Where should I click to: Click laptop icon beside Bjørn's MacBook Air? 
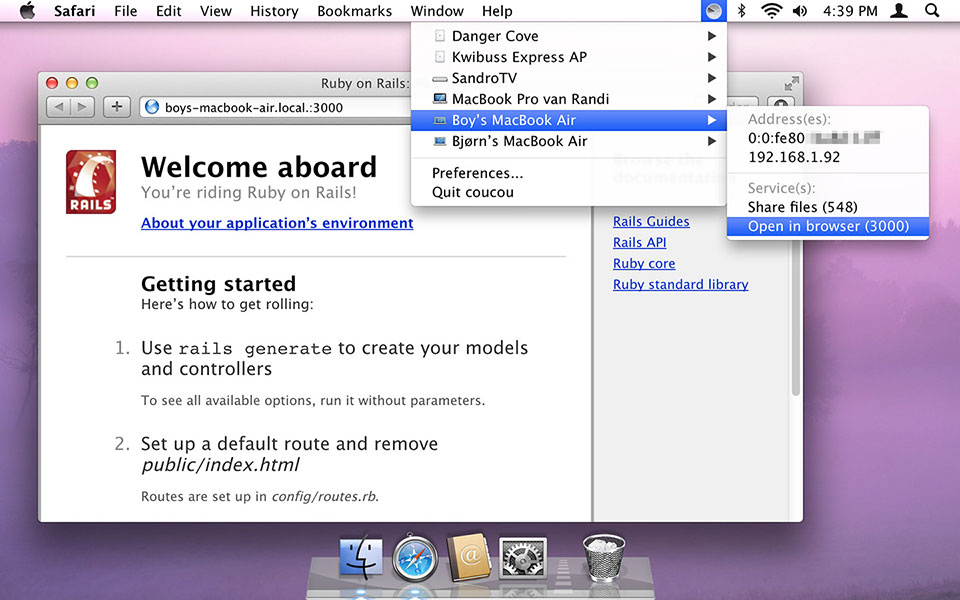click(440, 141)
